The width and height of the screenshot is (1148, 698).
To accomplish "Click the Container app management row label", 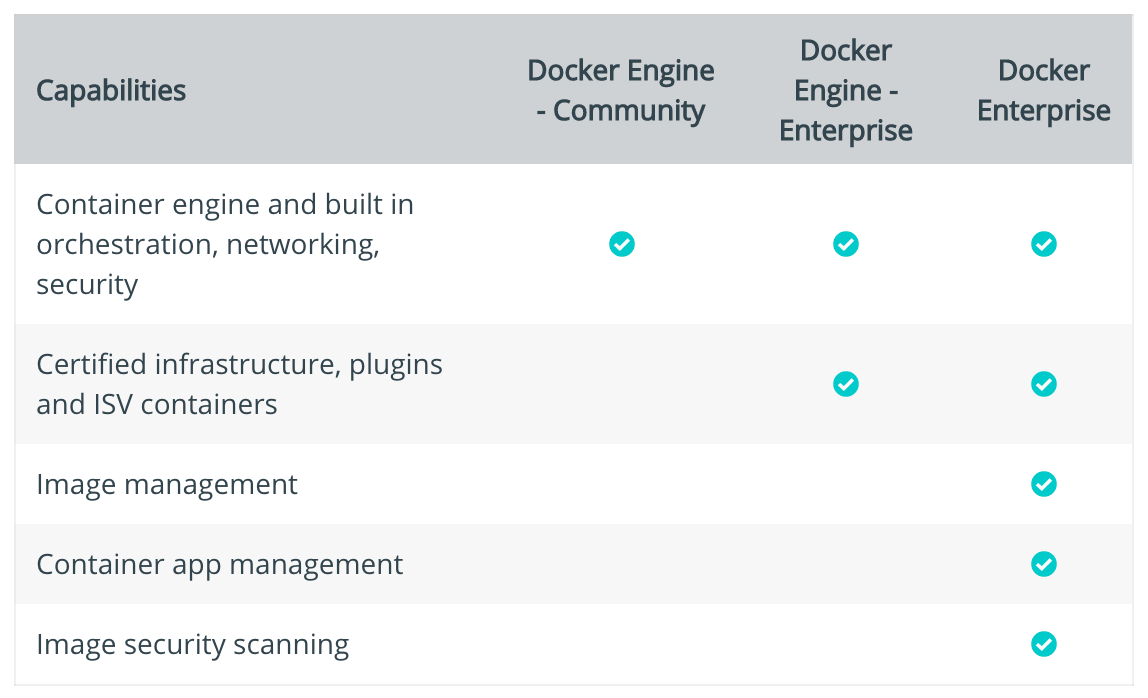I will pos(219,565).
